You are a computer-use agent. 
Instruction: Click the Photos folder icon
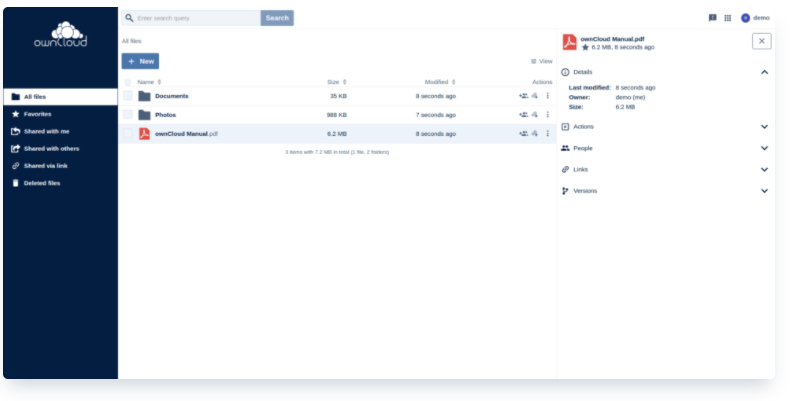coord(145,115)
